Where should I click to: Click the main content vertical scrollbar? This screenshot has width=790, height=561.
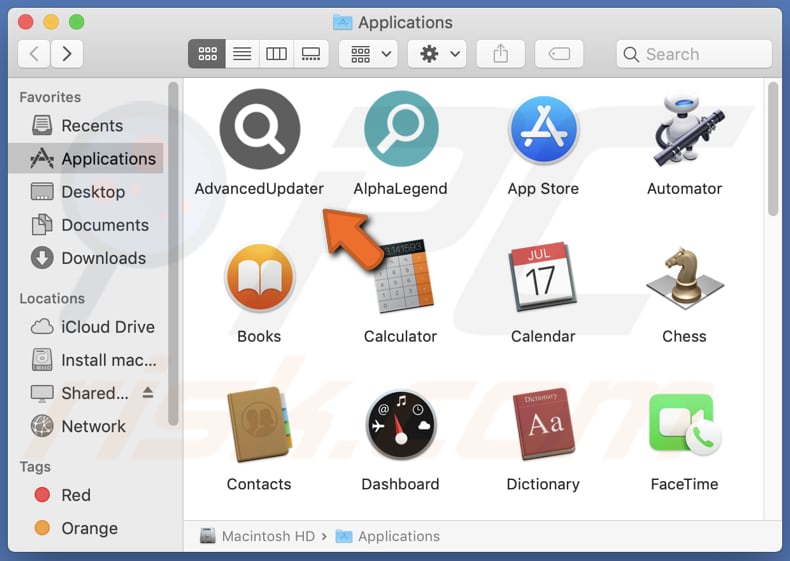point(773,150)
